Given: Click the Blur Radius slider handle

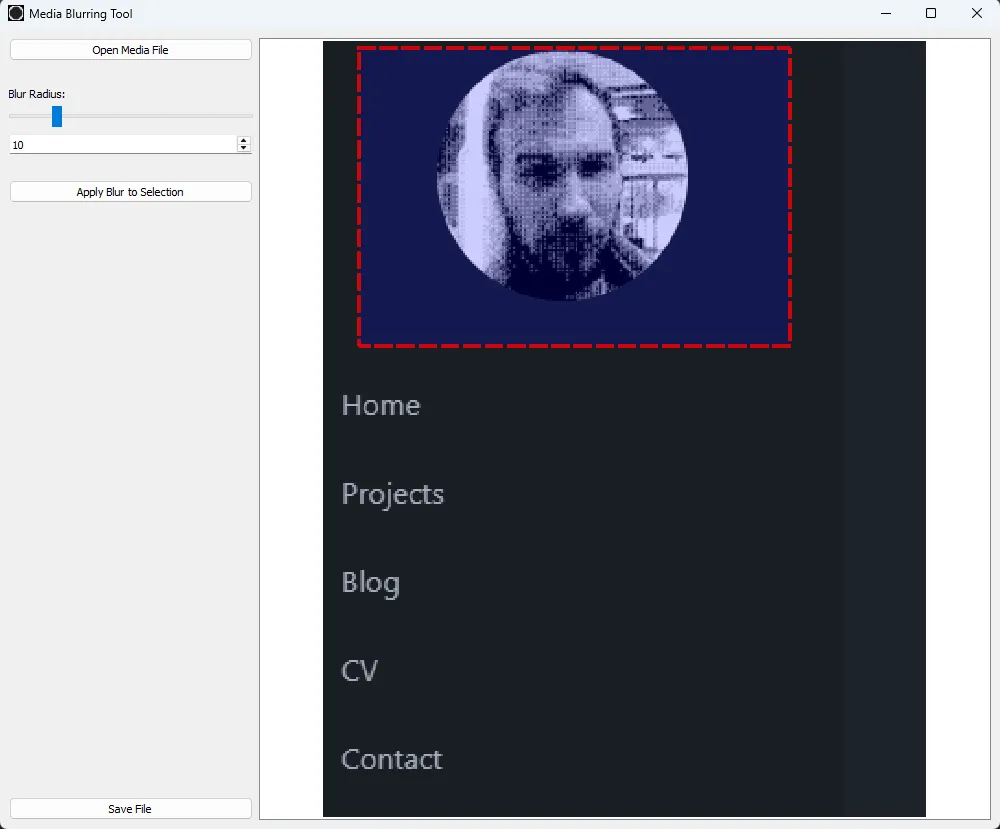Looking at the screenshot, I should click(x=57, y=116).
